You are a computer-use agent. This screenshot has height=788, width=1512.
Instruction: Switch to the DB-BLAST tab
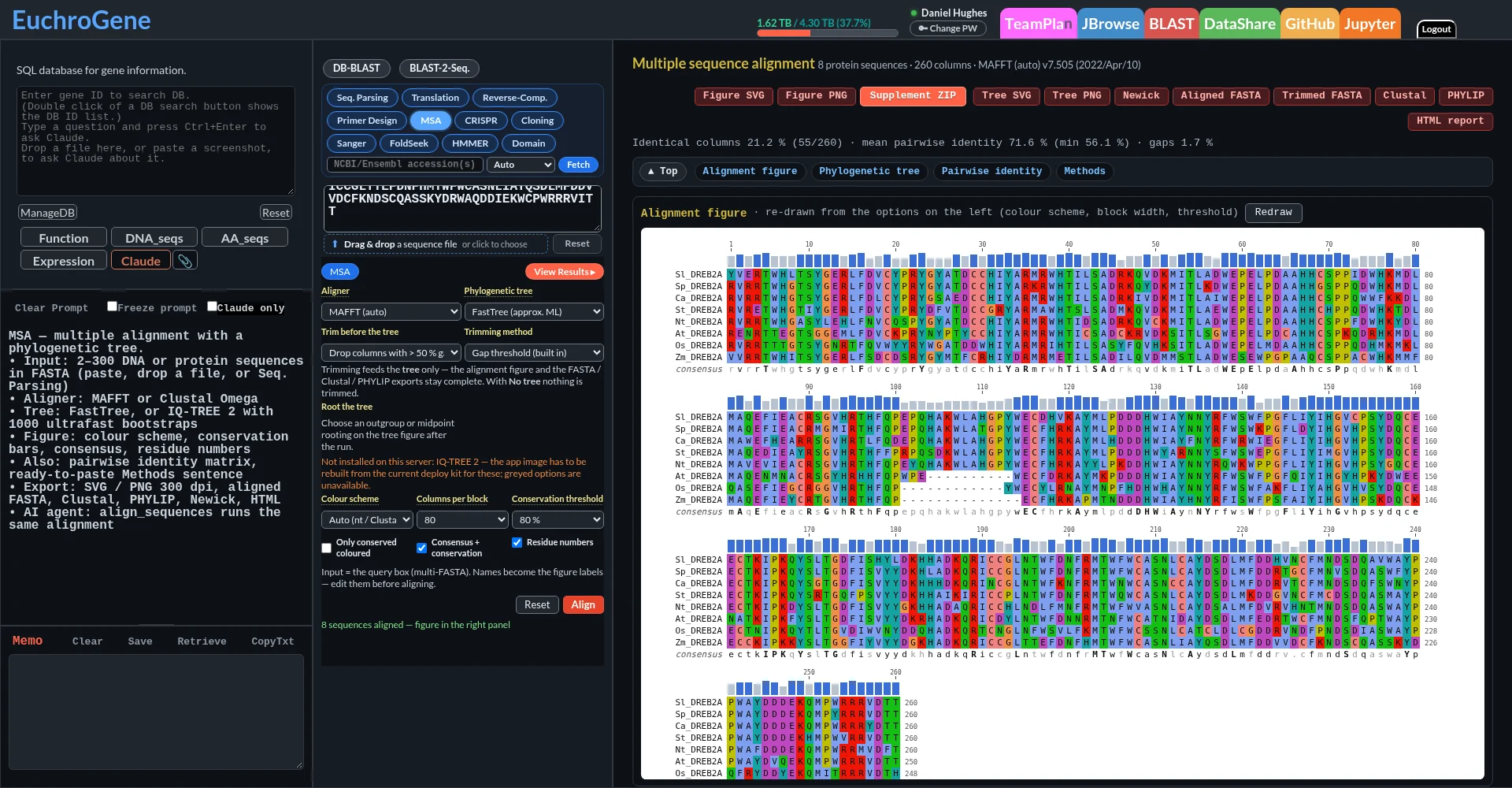tap(356, 69)
